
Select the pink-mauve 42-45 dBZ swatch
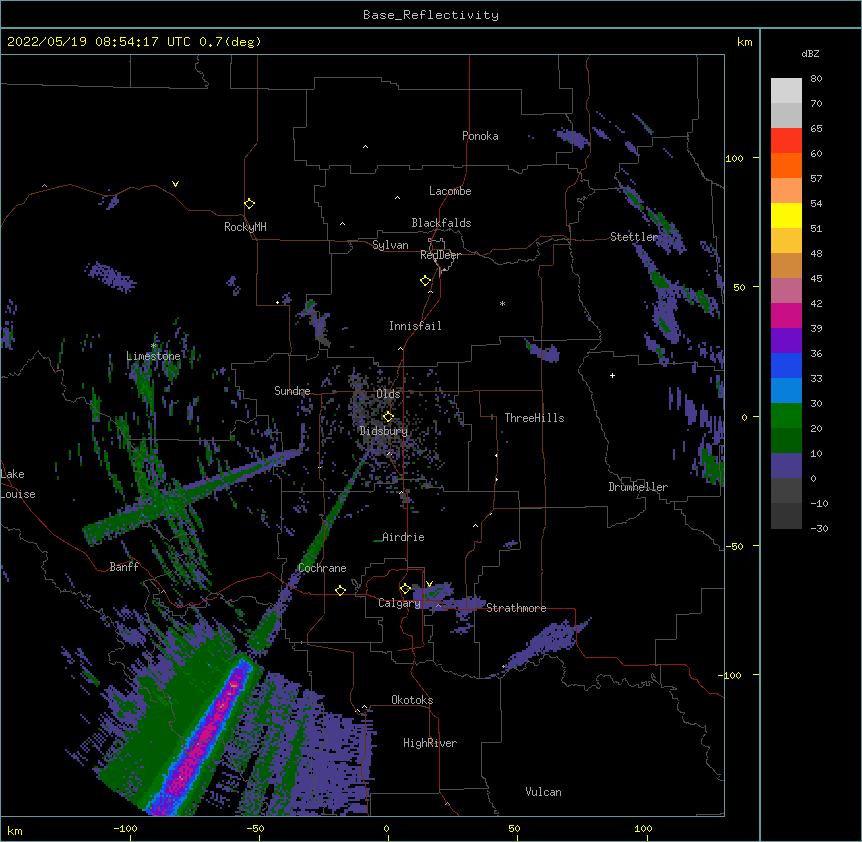point(786,290)
